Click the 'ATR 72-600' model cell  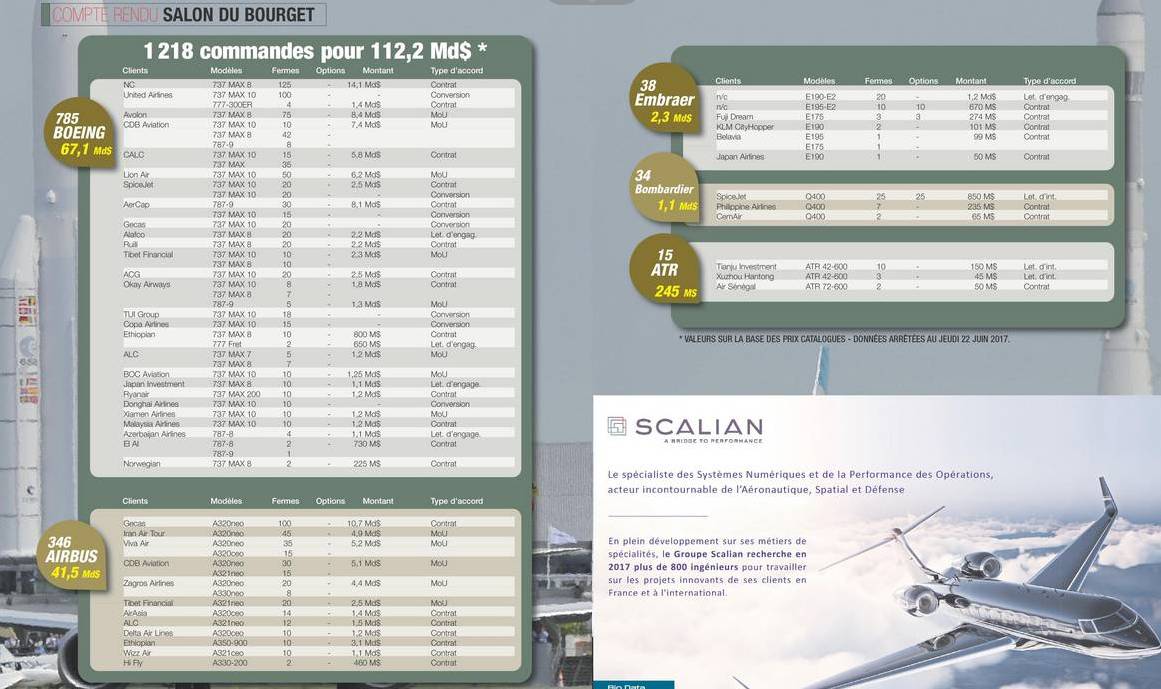click(x=826, y=286)
